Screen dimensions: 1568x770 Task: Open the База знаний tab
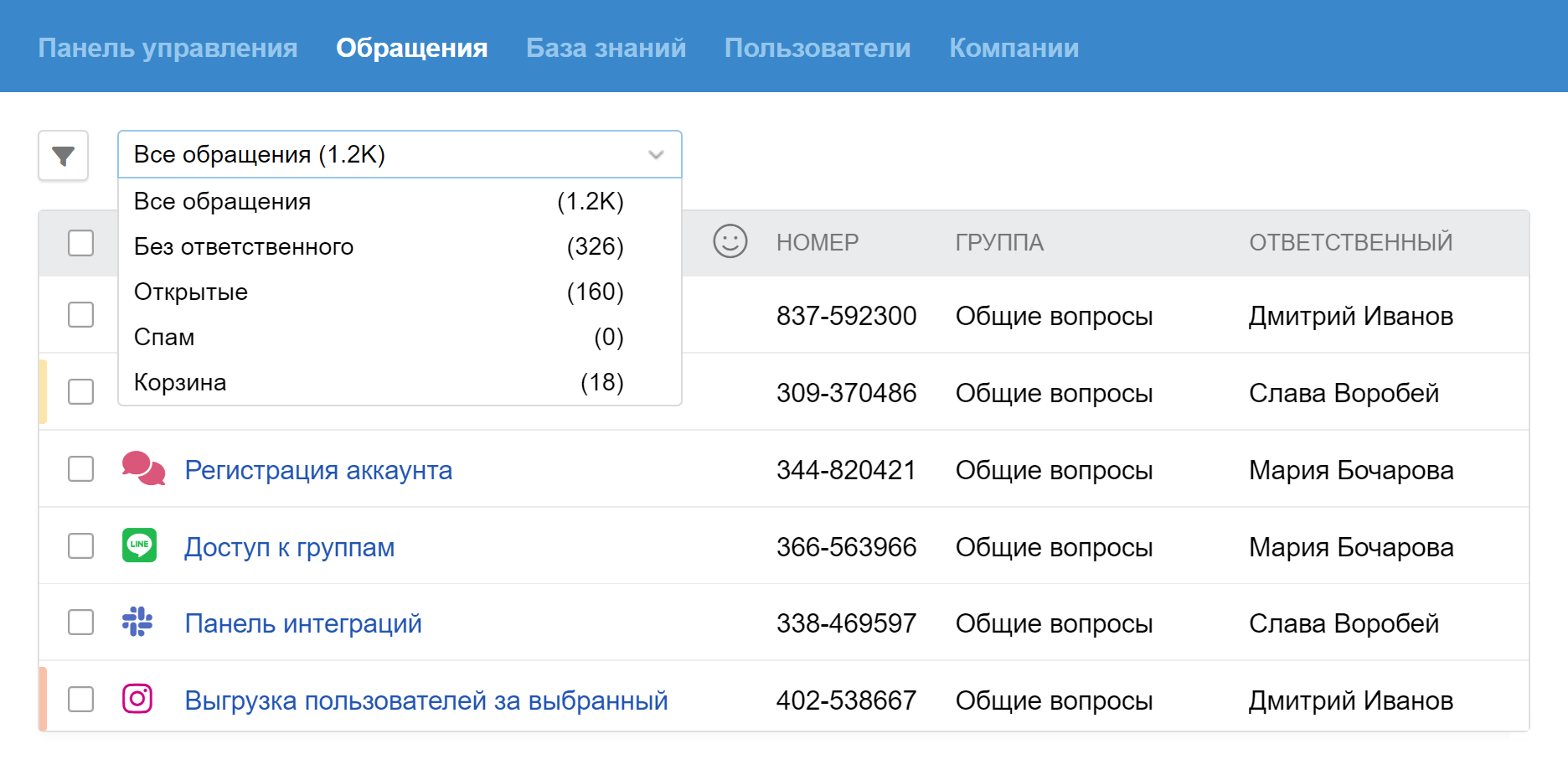click(x=606, y=48)
